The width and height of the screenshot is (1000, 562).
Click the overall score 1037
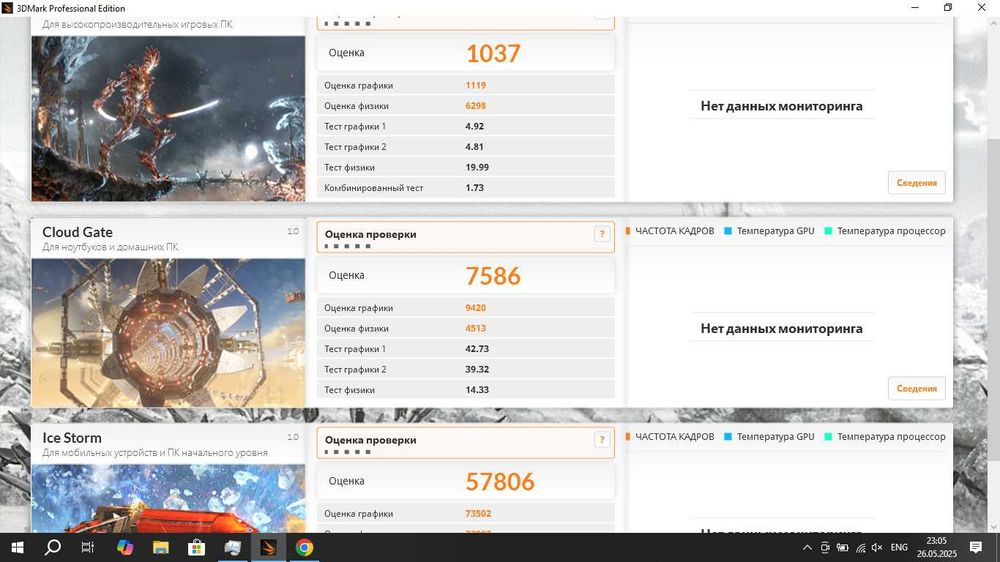pos(493,53)
